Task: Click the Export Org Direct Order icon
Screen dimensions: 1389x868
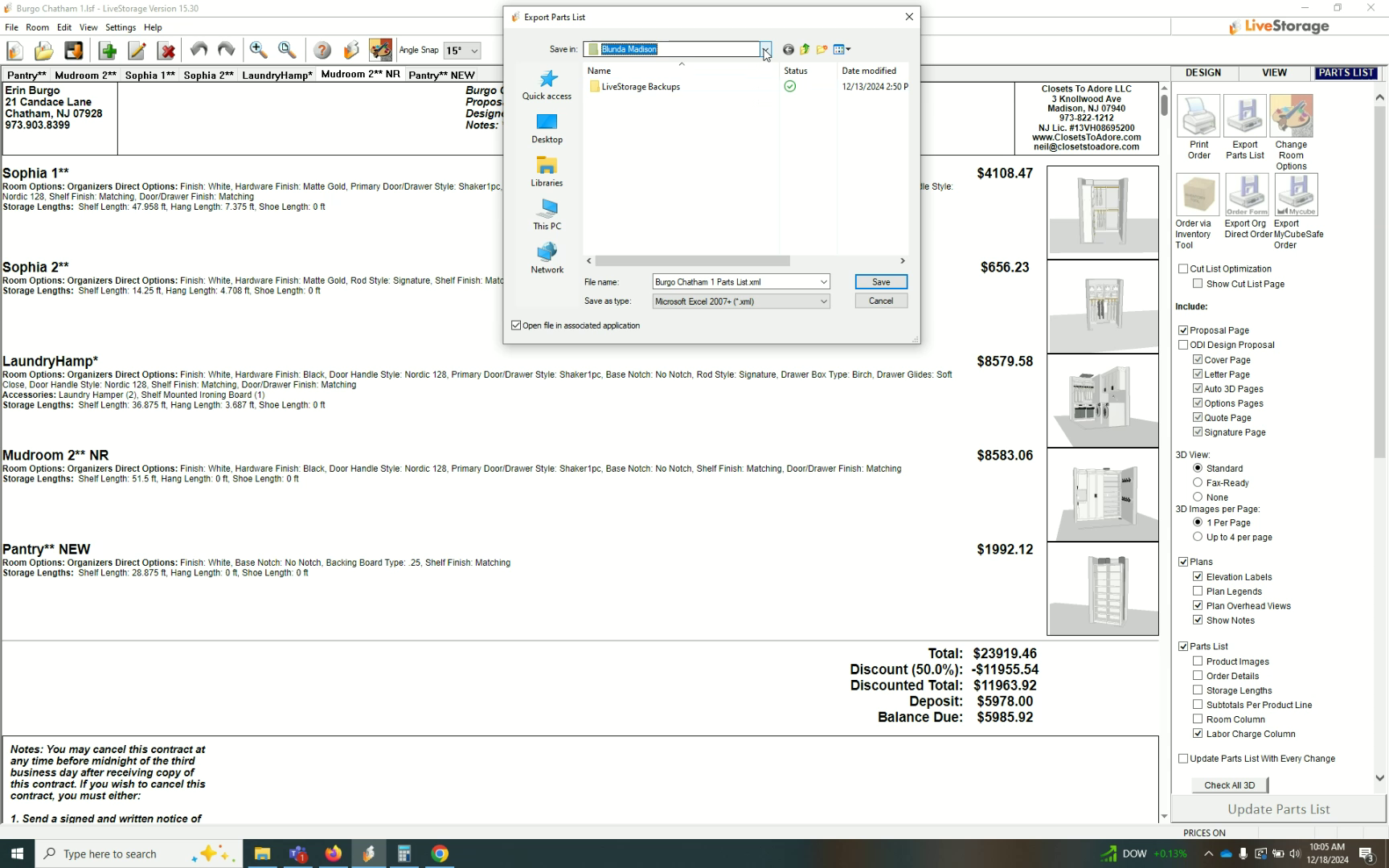Action: [1248, 194]
